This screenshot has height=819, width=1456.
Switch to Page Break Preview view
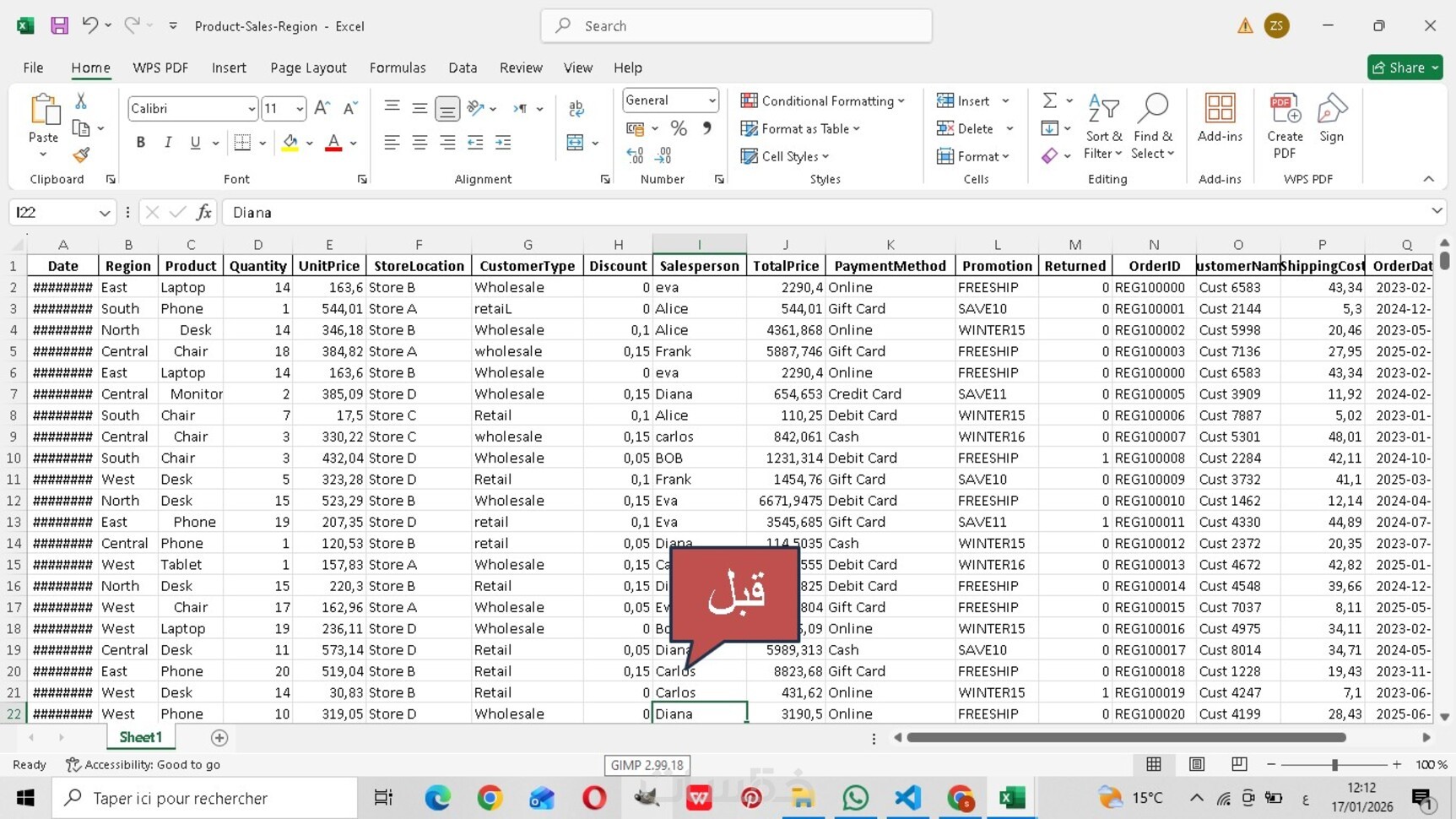(1239, 764)
